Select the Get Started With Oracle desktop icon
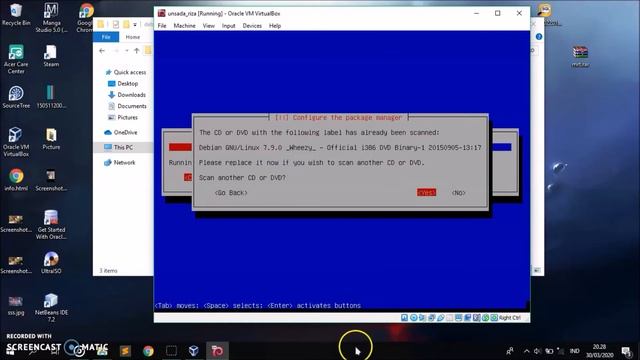Viewport: 640px width, 360px height. 51,225
